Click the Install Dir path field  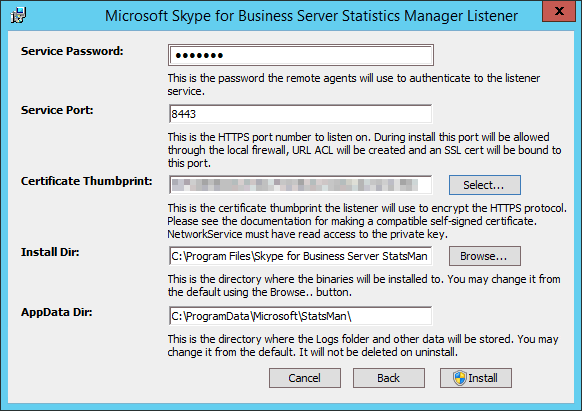coord(301,256)
